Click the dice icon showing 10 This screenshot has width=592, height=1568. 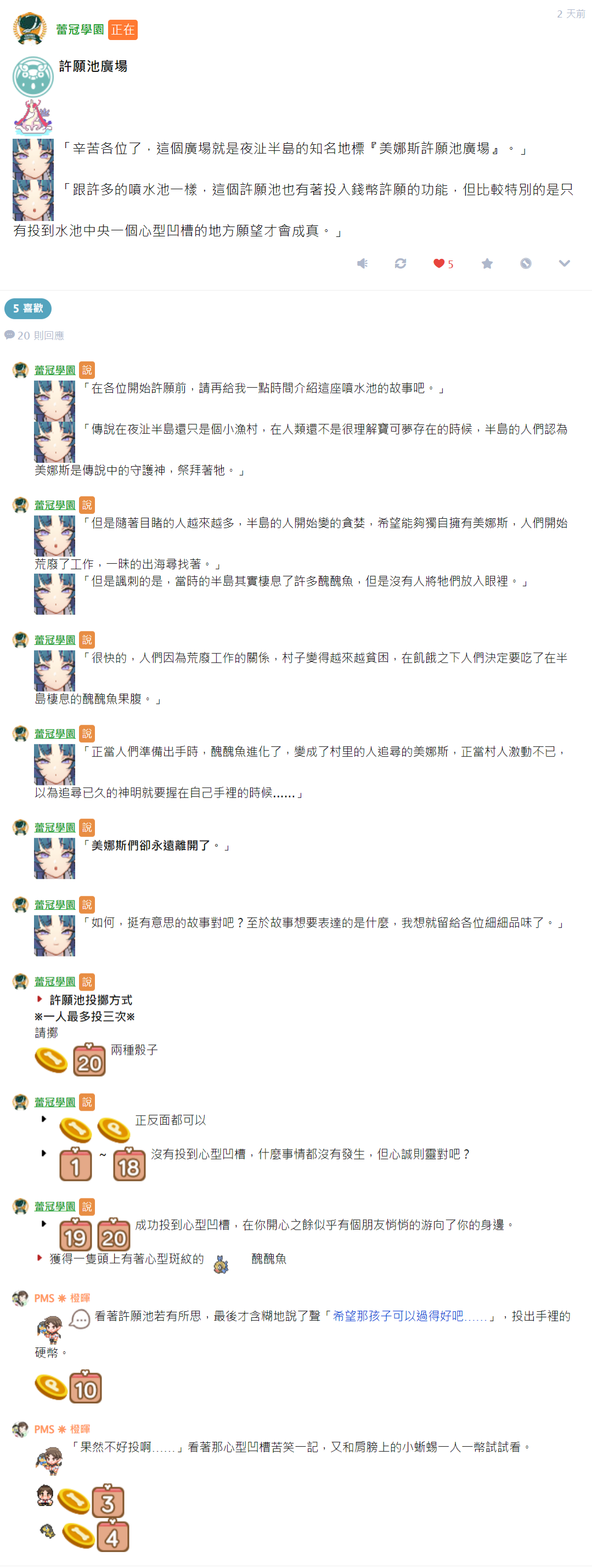pyautogui.click(x=85, y=1386)
